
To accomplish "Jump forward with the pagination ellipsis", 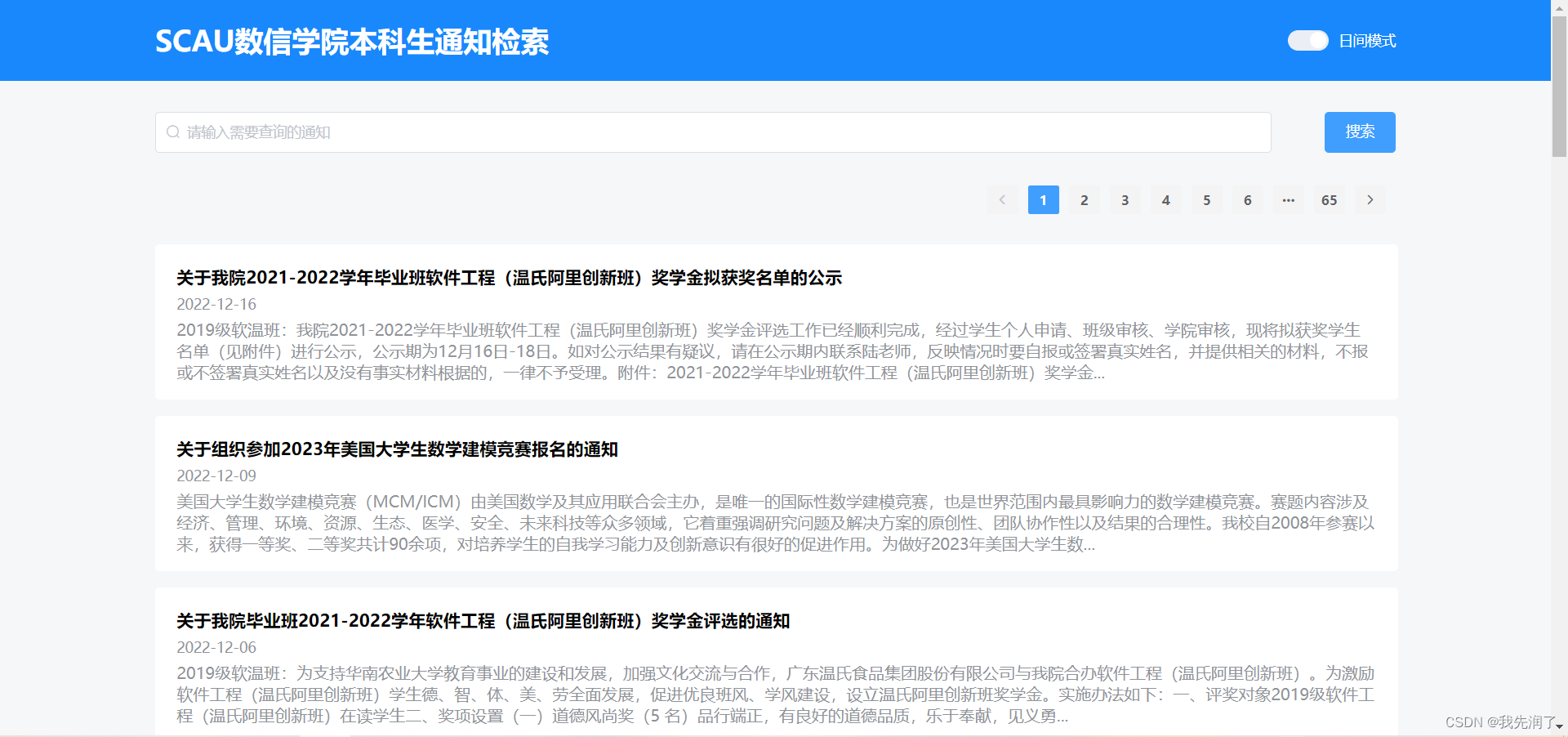I will (1289, 200).
